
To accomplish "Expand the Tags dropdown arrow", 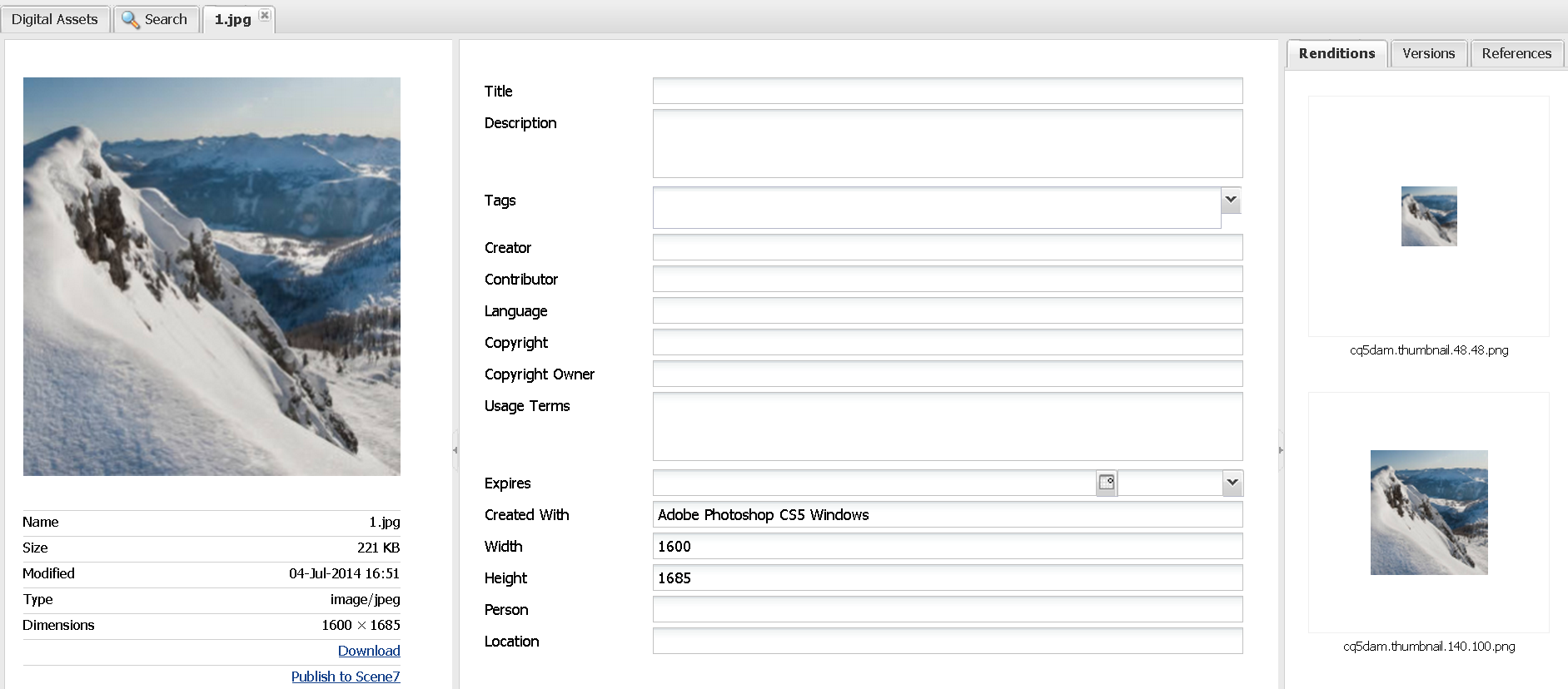I will tap(1231, 200).
